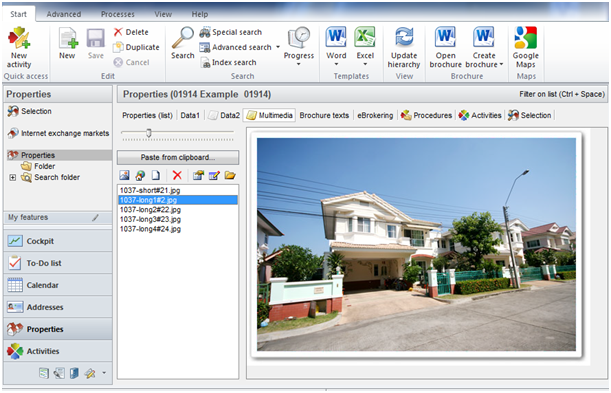The height and width of the screenshot is (393, 611).
Task: Select Selection in the left panel
Action: pos(30,111)
